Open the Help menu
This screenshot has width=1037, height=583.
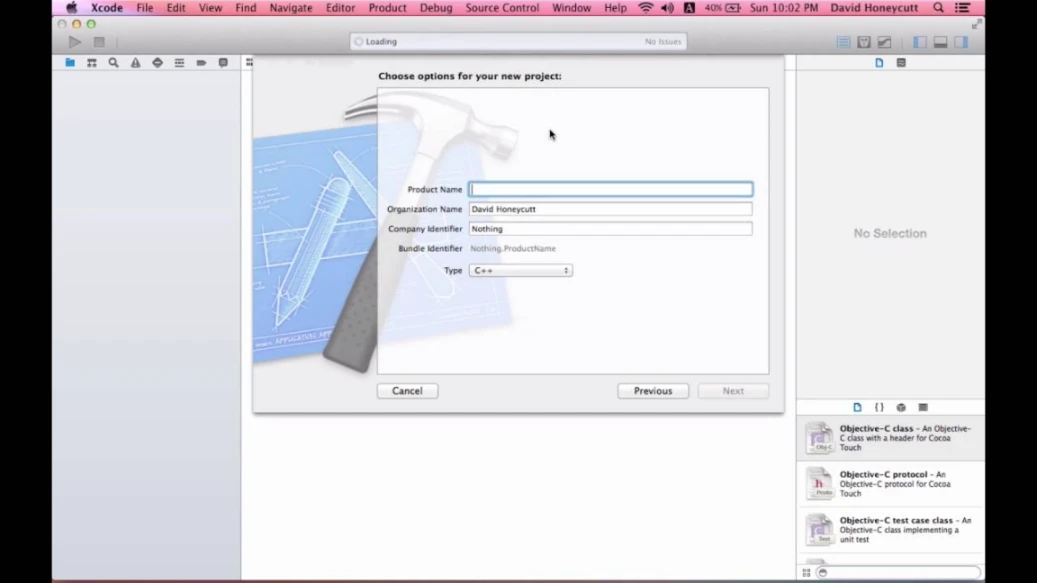tap(615, 8)
